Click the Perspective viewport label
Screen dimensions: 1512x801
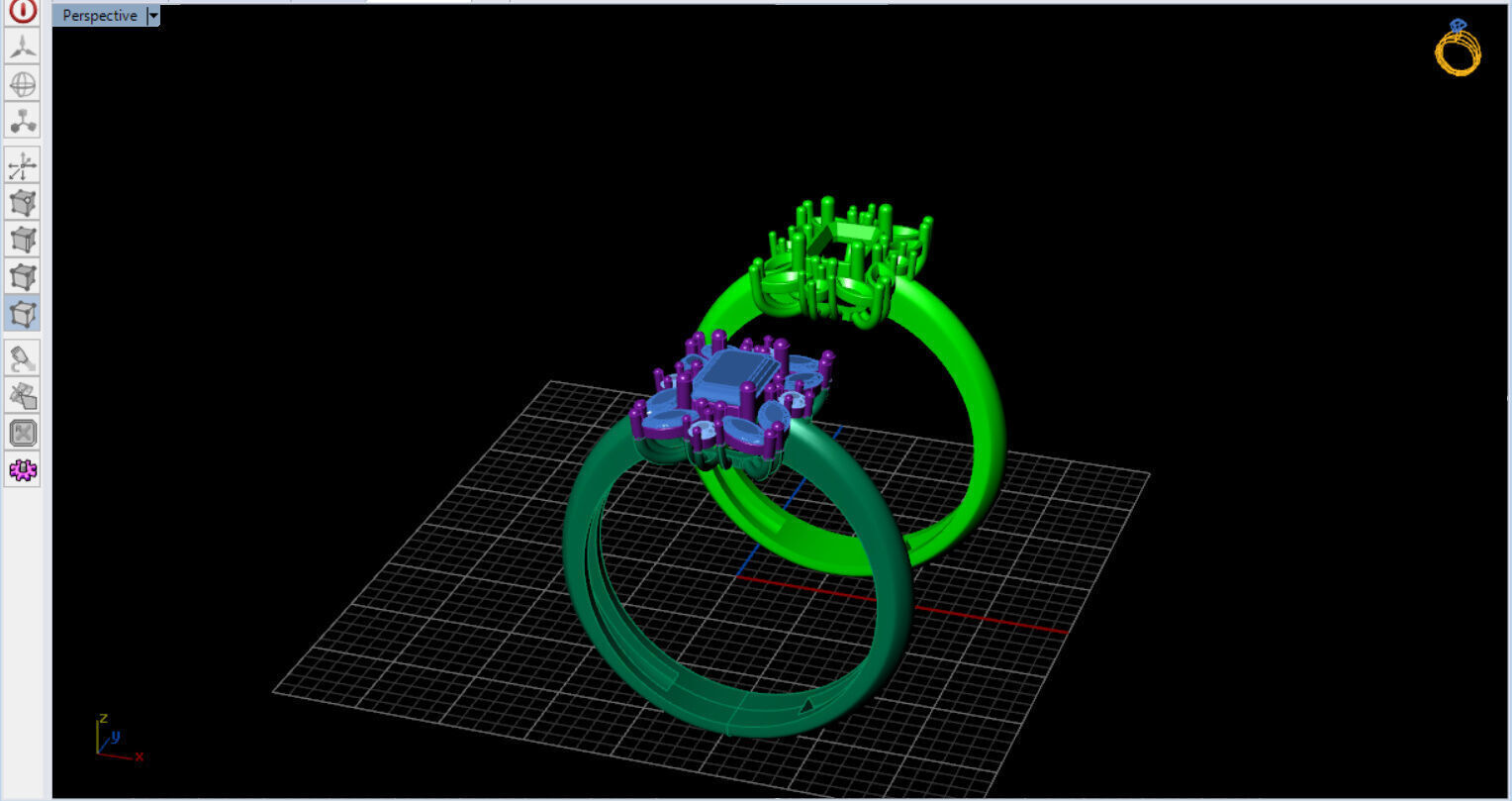(99, 15)
